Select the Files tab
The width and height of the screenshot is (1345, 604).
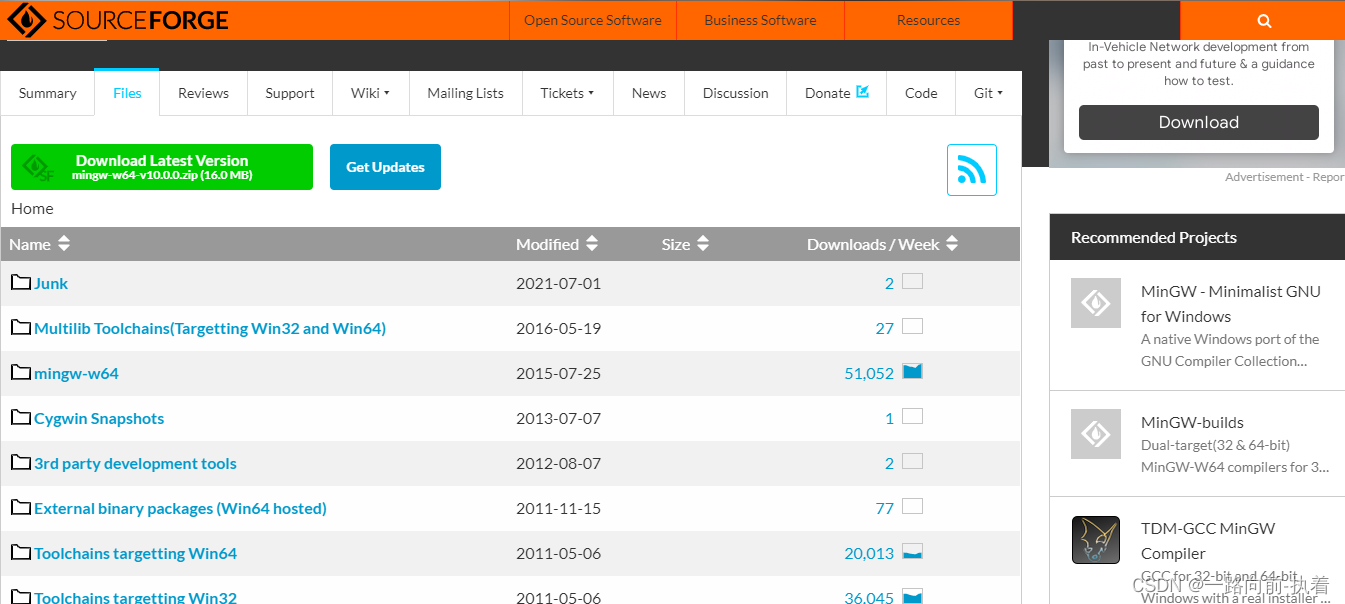tap(127, 93)
